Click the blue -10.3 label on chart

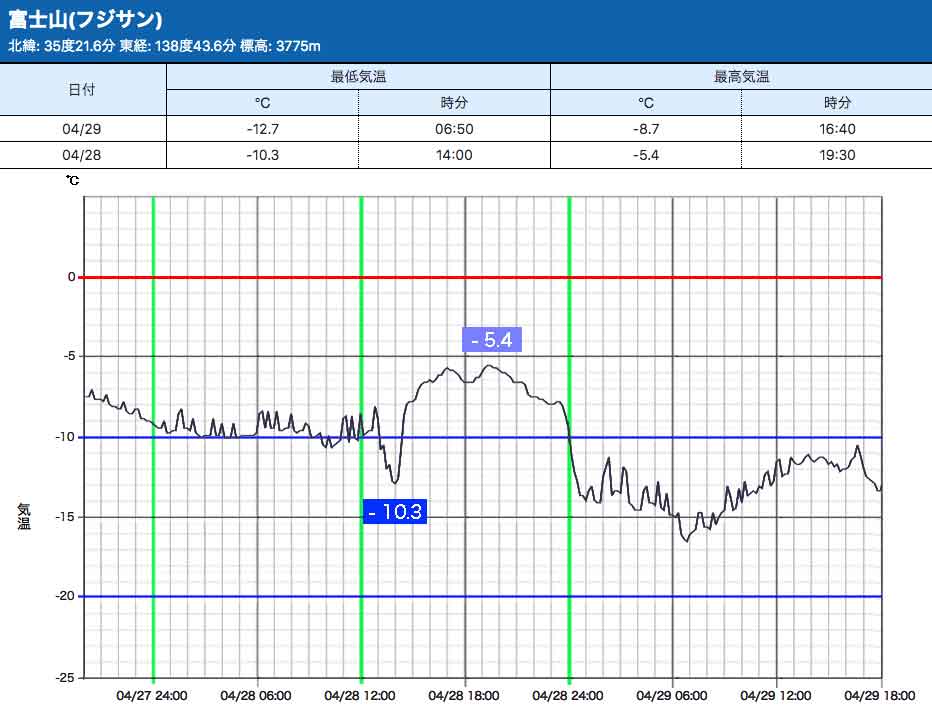tap(396, 513)
